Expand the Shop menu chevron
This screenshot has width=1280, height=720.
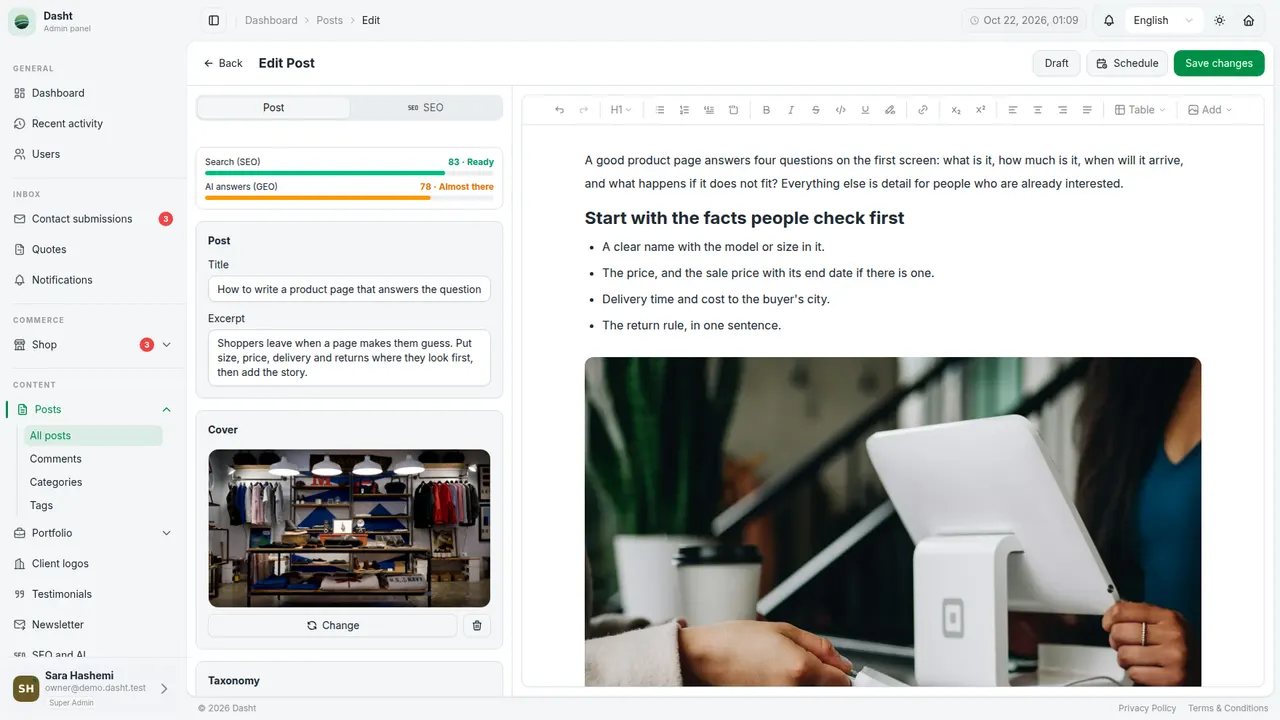166,345
